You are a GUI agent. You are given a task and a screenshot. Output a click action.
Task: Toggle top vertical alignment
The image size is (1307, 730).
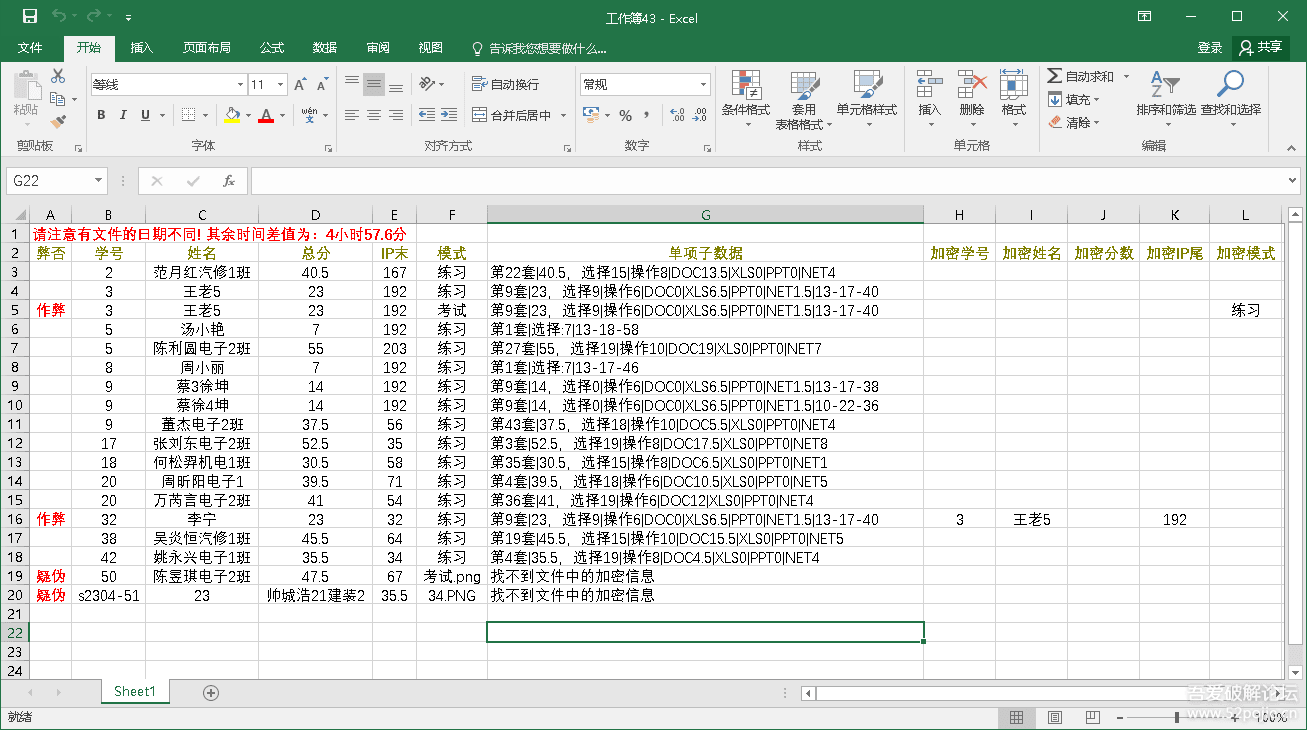click(x=351, y=84)
